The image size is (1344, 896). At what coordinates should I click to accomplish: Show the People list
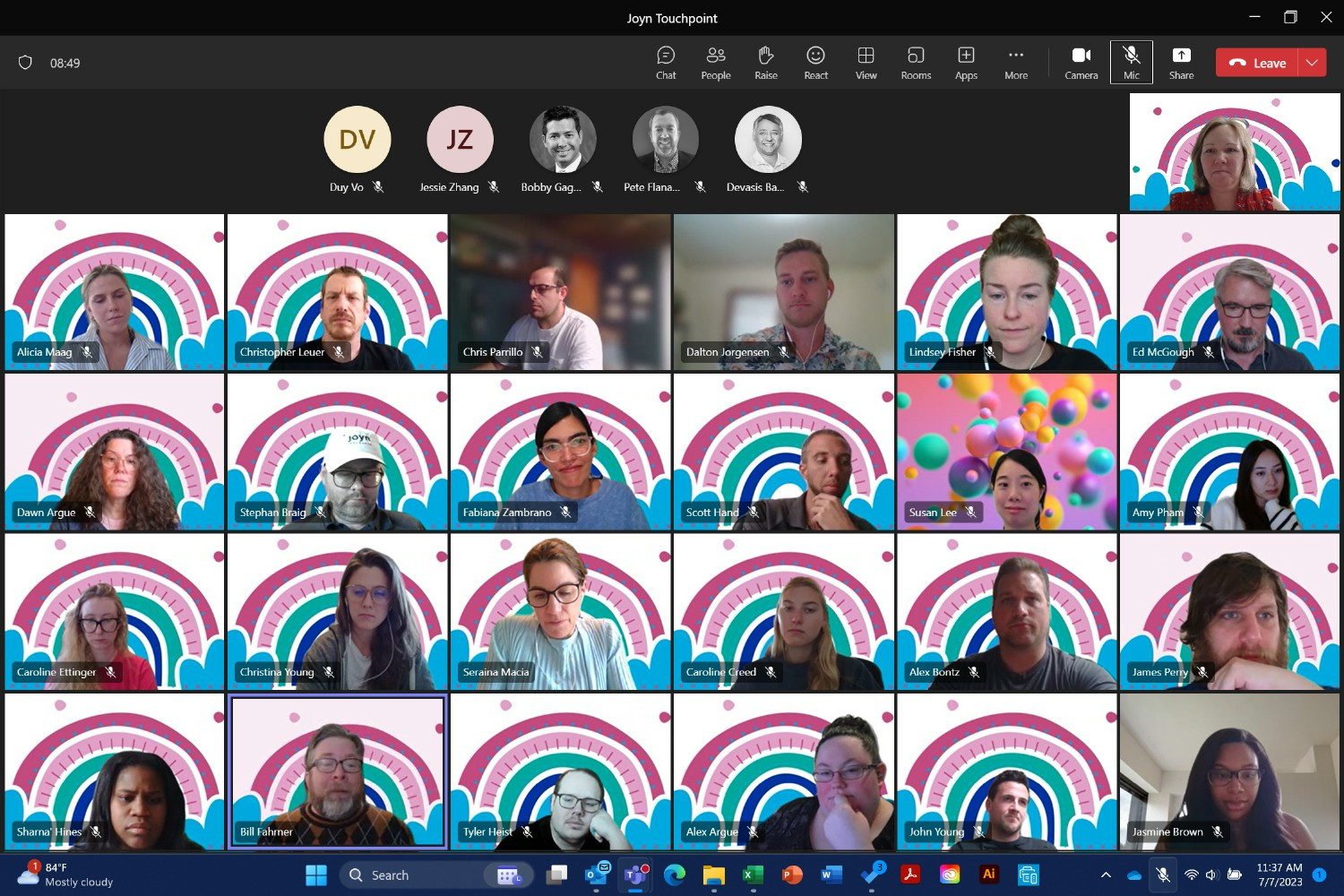point(716,63)
